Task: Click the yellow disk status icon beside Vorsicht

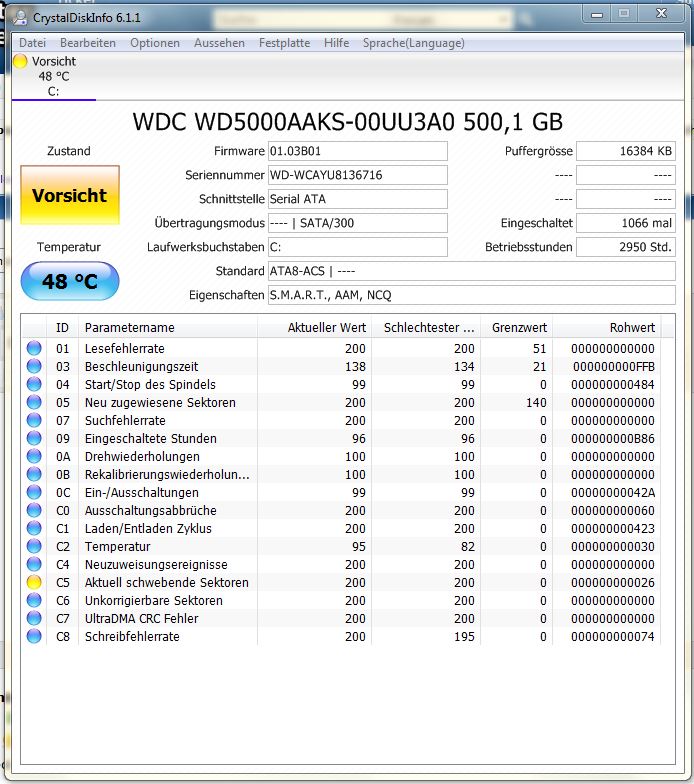Action: pos(20,62)
